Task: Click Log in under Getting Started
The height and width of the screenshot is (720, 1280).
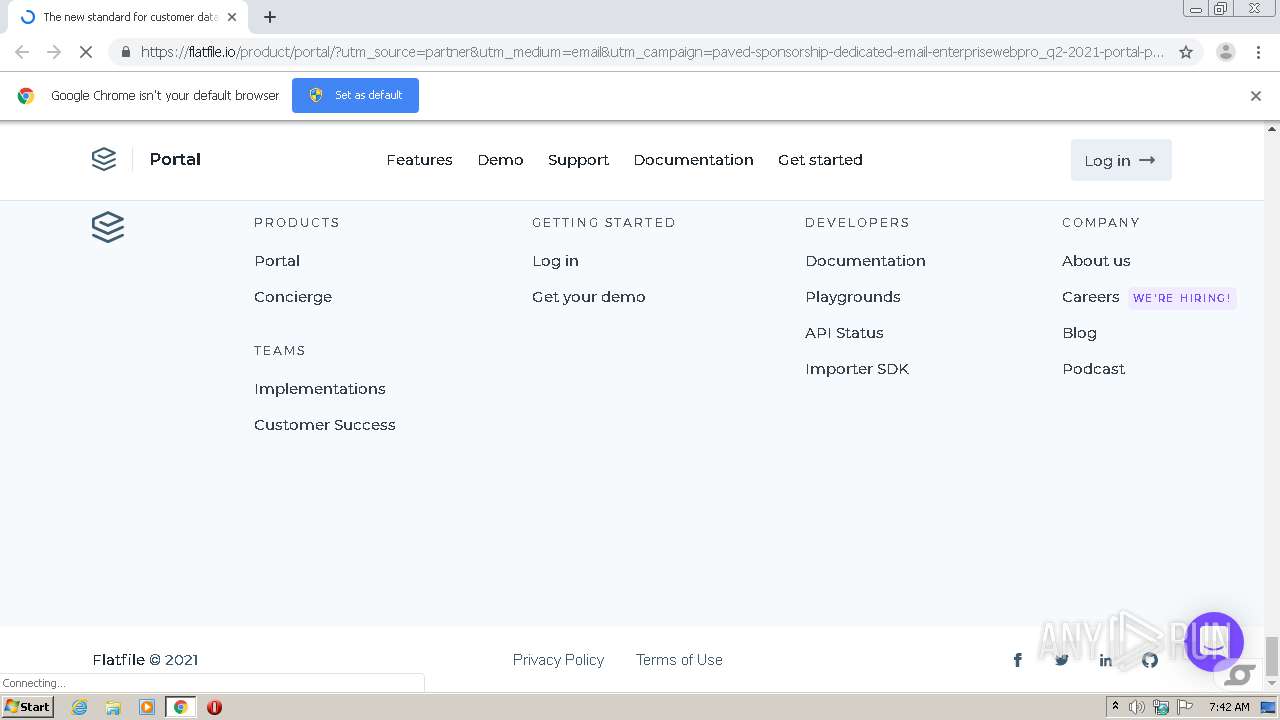Action: [x=555, y=261]
